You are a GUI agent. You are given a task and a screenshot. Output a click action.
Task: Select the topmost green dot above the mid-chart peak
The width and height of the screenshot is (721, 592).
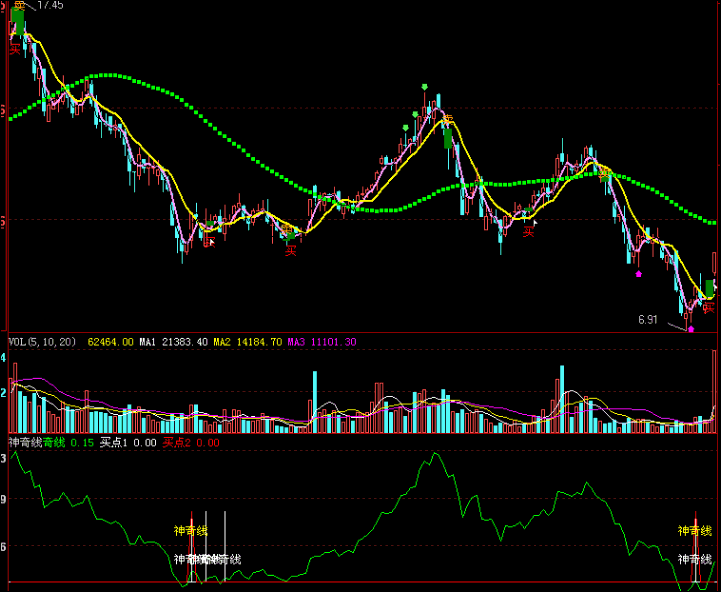point(424,88)
